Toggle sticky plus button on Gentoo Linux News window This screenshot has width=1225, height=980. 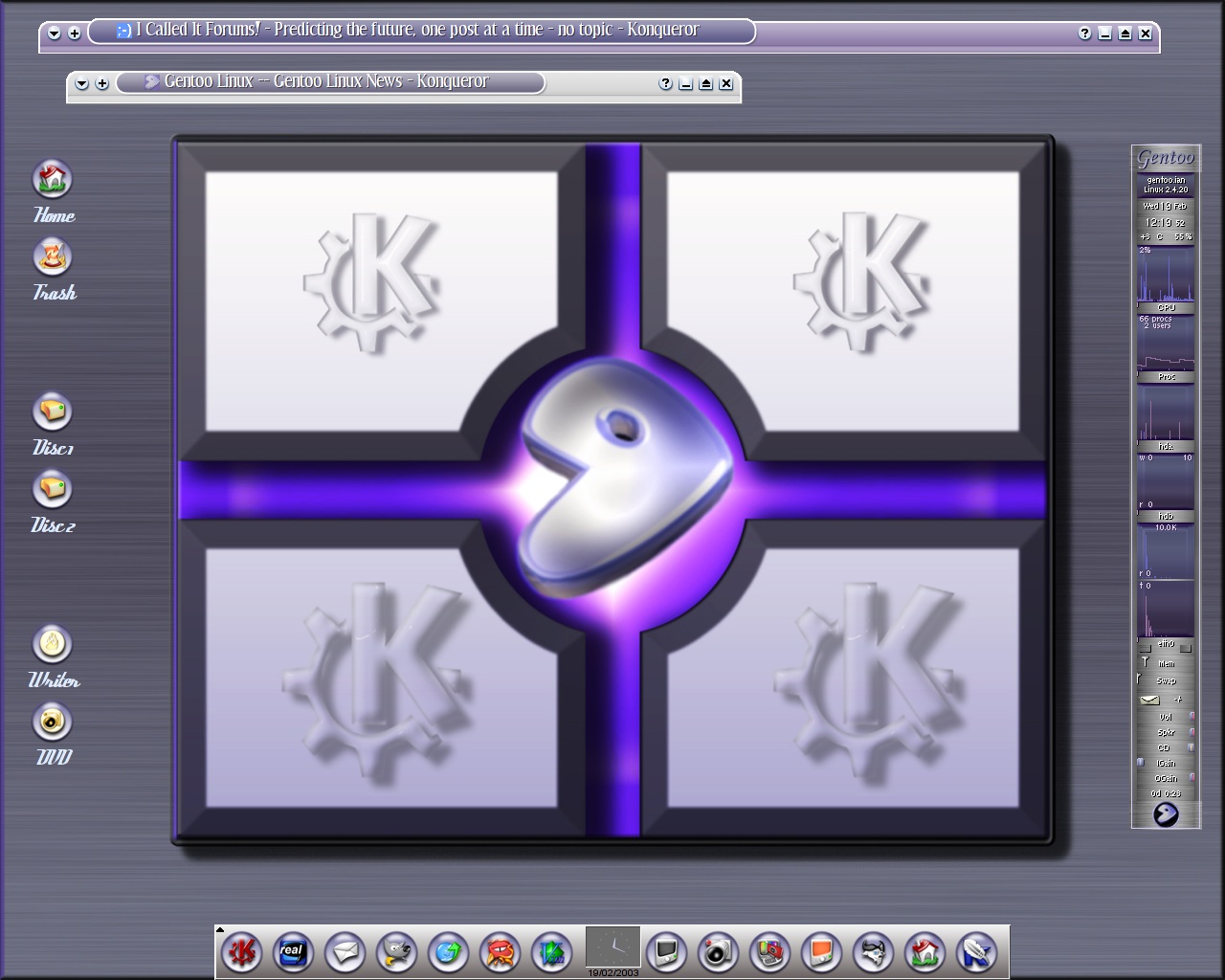click(x=102, y=84)
